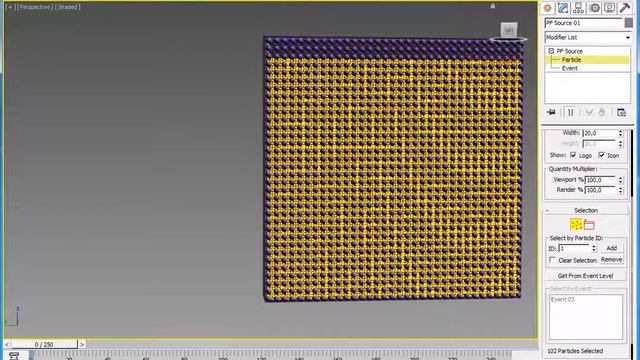
Task: Click 'Event 03' in Select by Event list
Action: click(x=562, y=300)
